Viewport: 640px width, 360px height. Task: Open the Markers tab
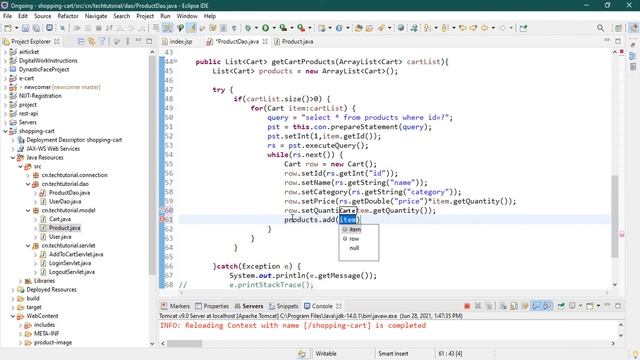point(176,306)
